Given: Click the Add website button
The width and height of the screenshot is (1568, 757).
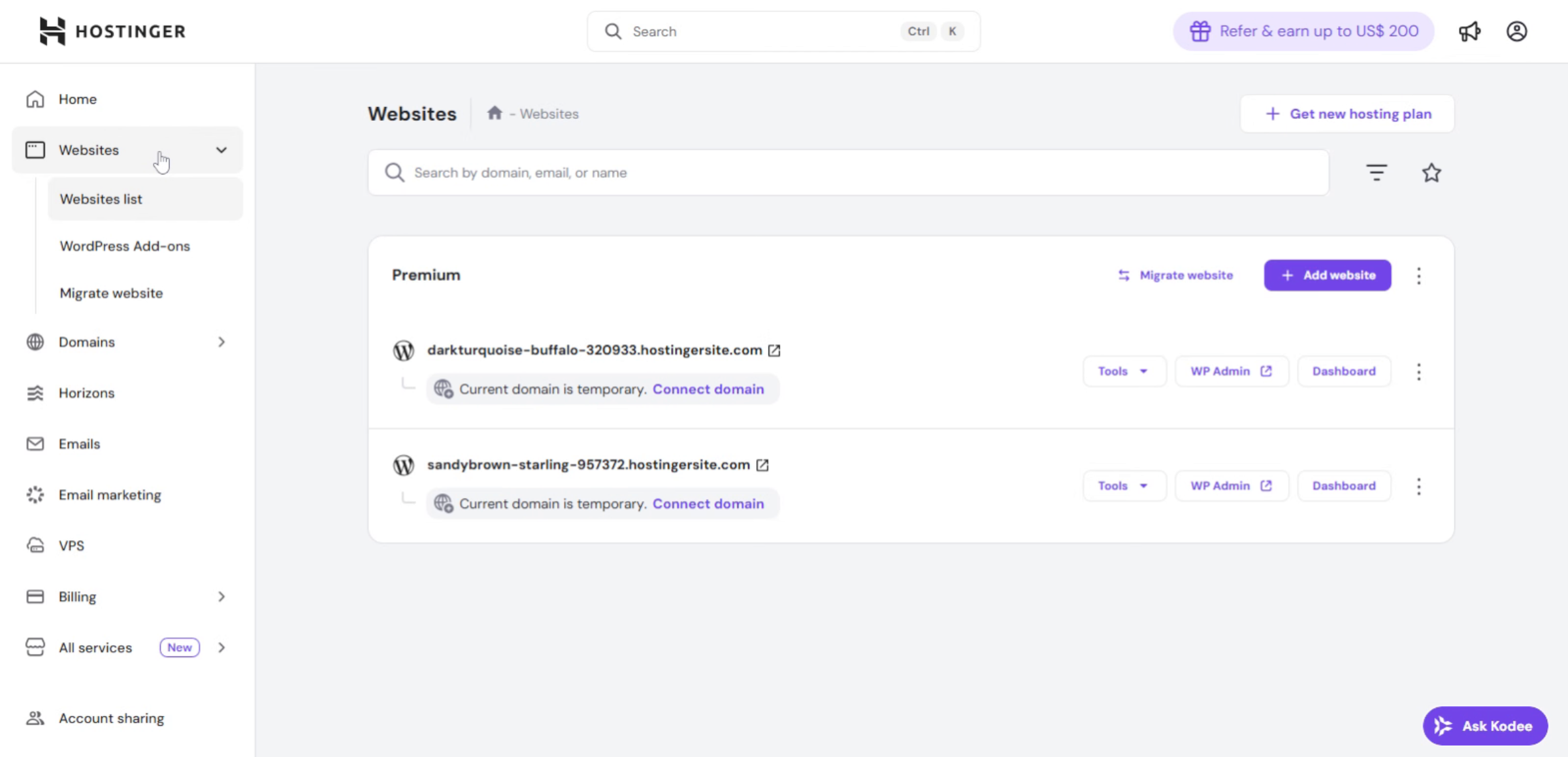Looking at the screenshot, I should (1327, 275).
